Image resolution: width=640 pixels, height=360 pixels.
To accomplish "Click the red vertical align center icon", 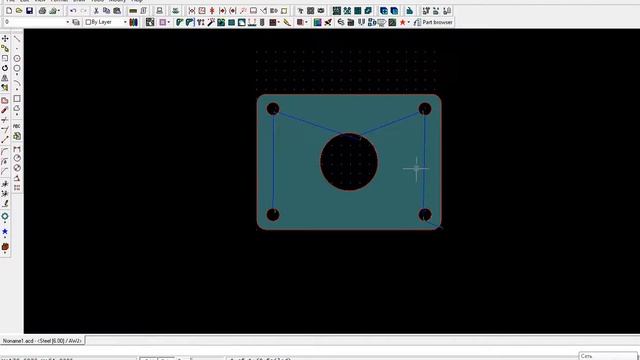I will tap(212, 11).
